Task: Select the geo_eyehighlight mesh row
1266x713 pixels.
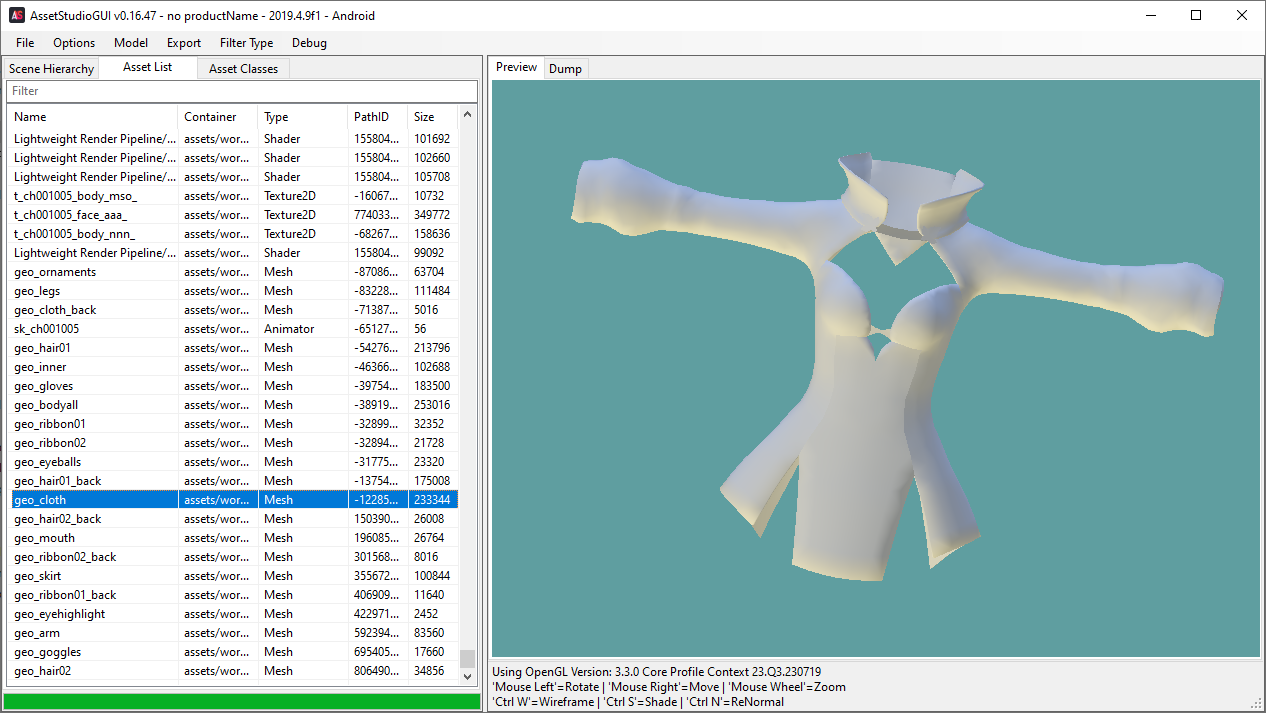Action: (234, 614)
